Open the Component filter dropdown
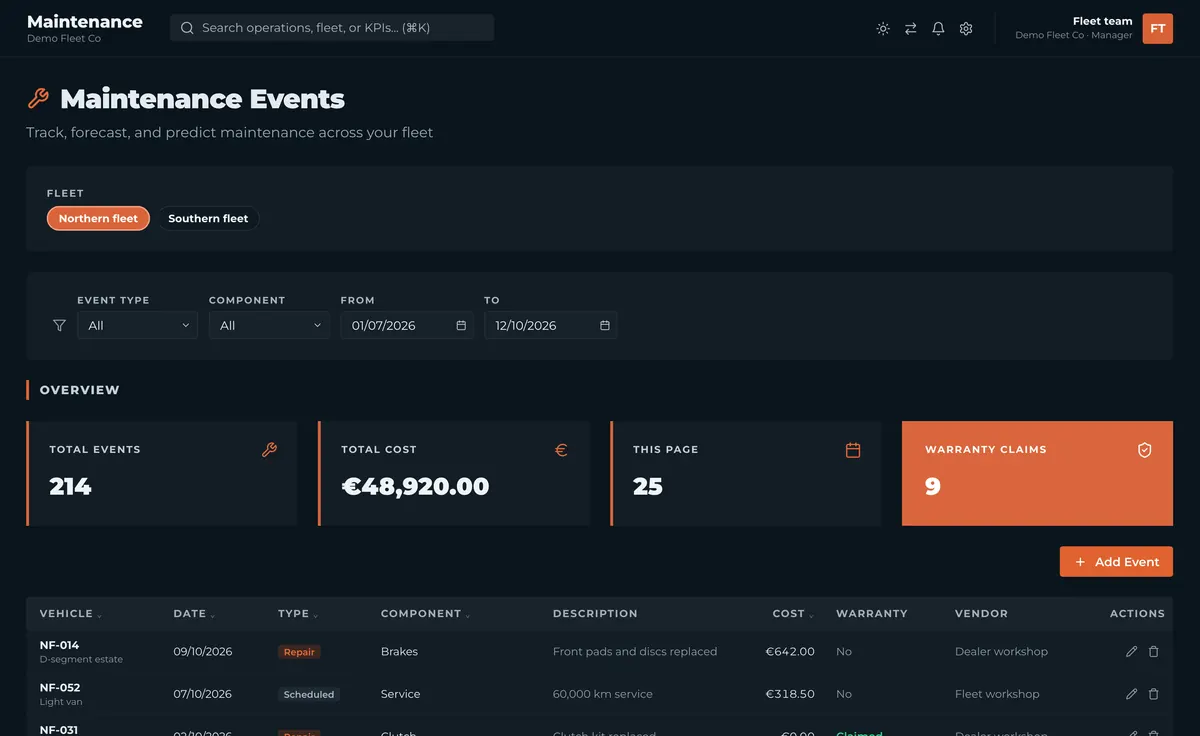Viewport: 1200px width, 736px height. pyautogui.click(x=269, y=326)
